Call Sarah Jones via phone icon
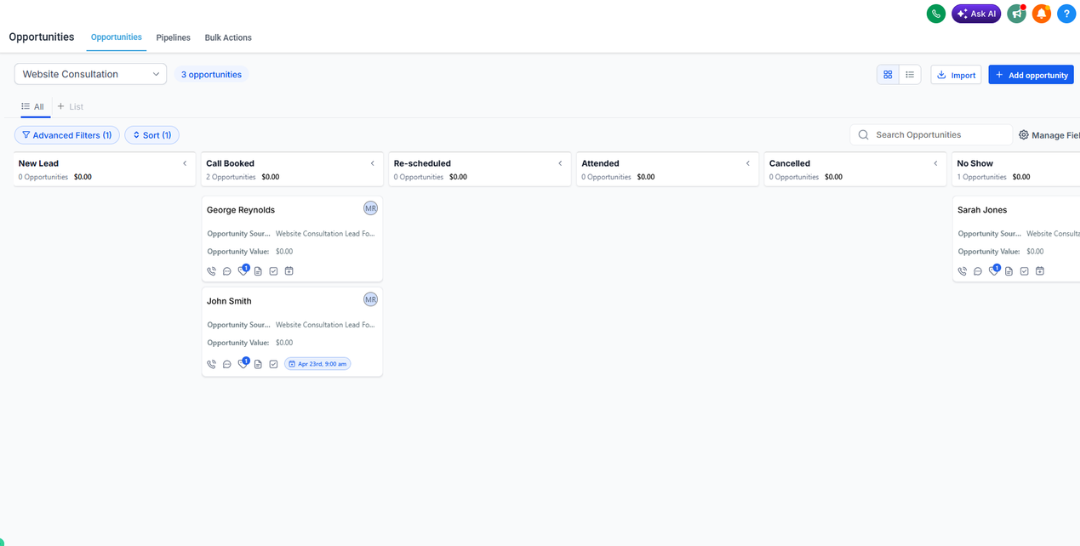 962,271
